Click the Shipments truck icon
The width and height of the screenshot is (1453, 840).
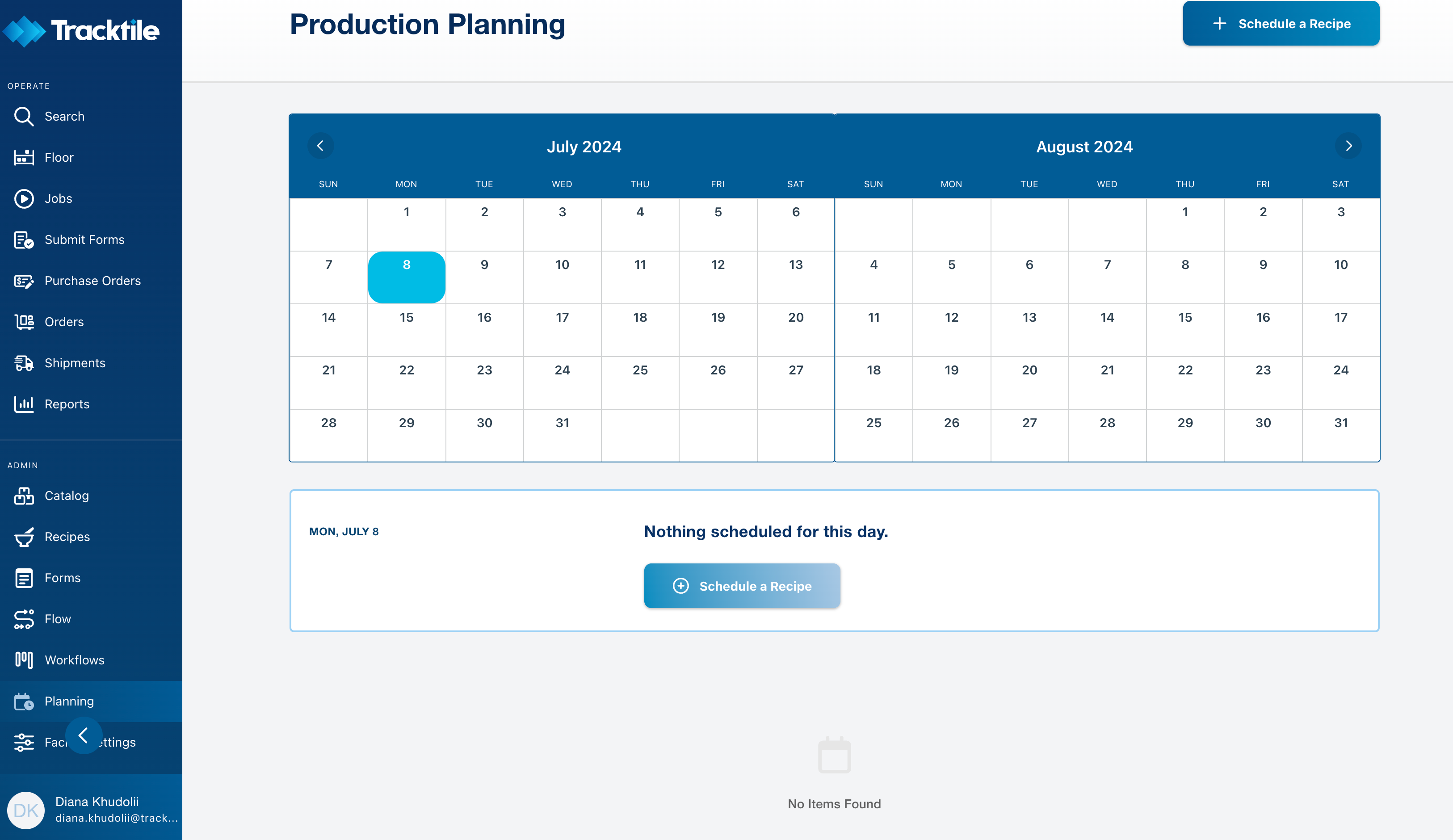24,363
